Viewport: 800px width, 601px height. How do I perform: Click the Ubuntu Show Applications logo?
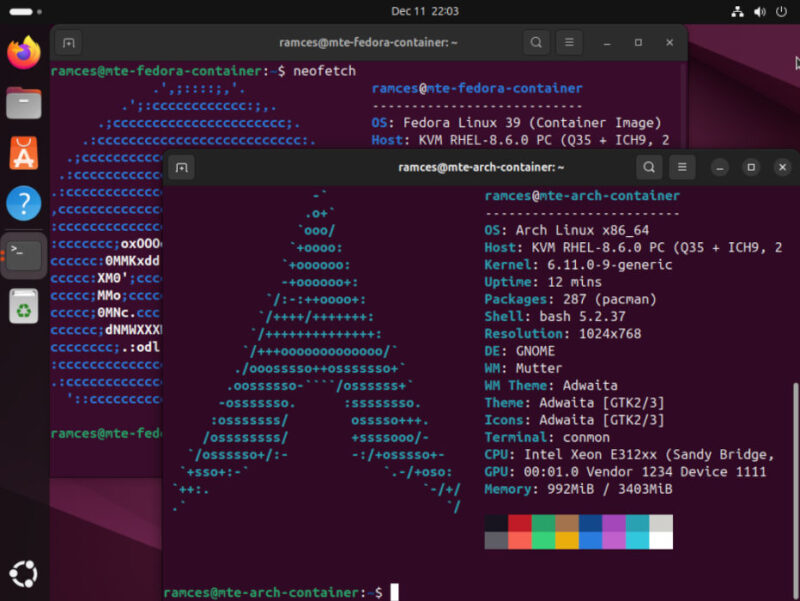pos(22,573)
